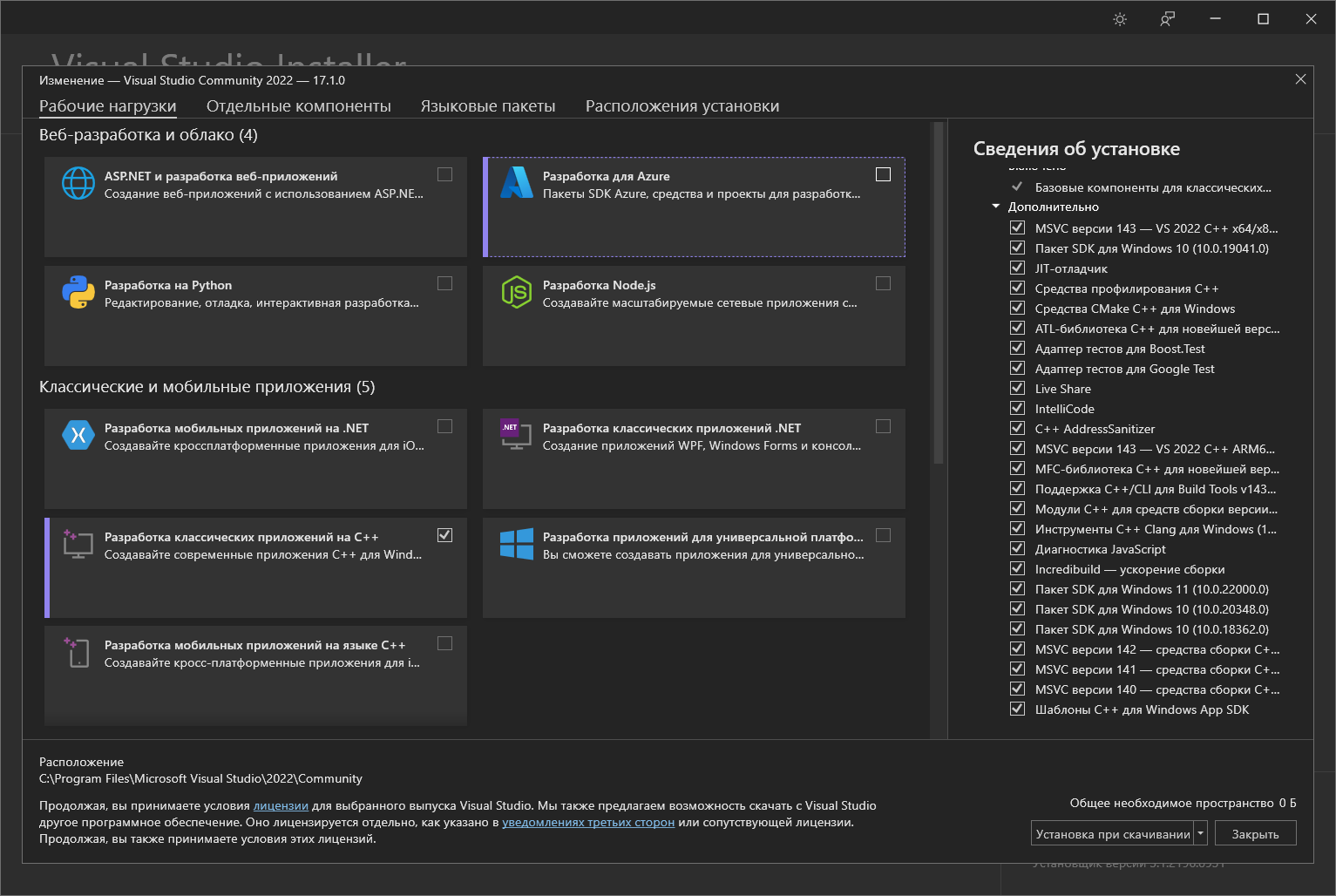Toggle the theme sun icon in title bar
The height and width of the screenshot is (896, 1336).
1120,19
